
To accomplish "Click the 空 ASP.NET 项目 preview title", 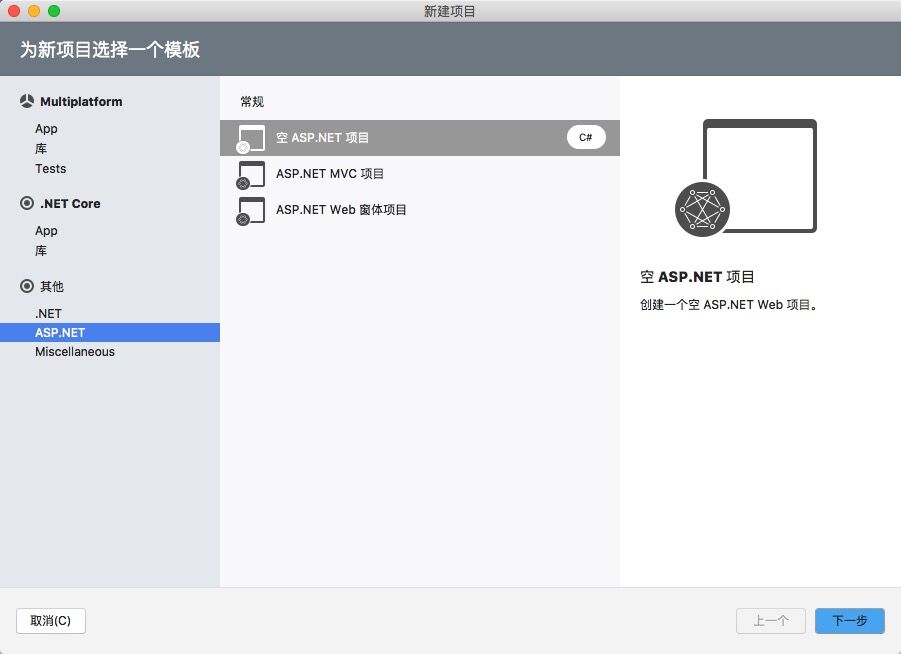I will point(697,277).
